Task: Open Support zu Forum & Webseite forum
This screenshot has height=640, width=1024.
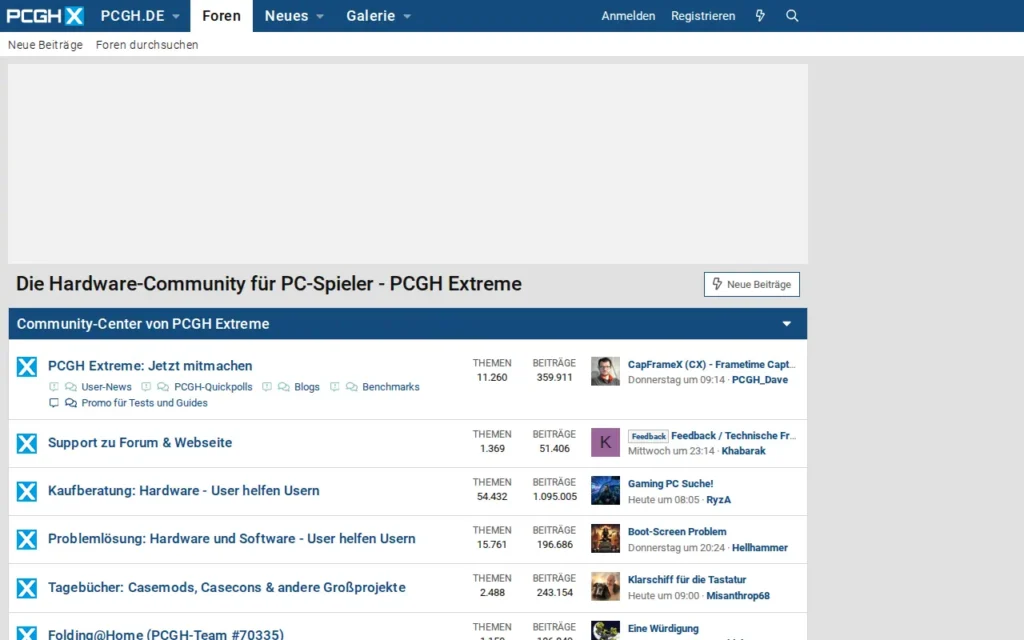Action: [140, 443]
